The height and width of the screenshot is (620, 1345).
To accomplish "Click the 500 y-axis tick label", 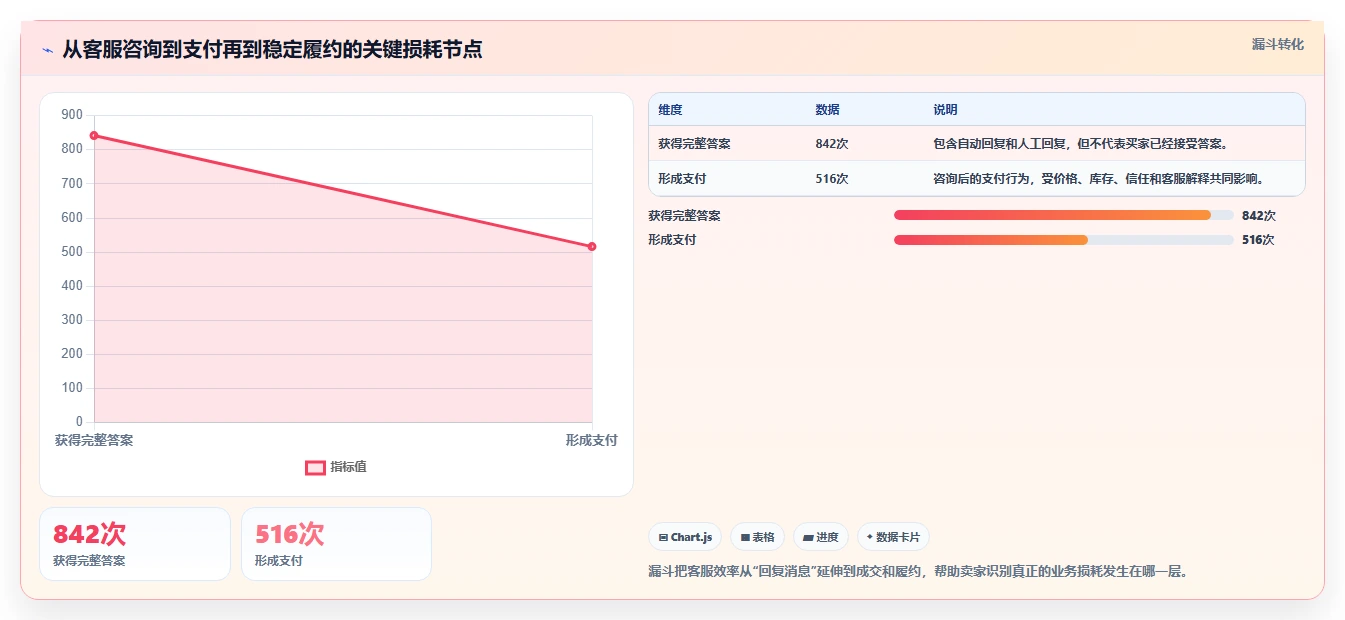I will (x=72, y=252).
